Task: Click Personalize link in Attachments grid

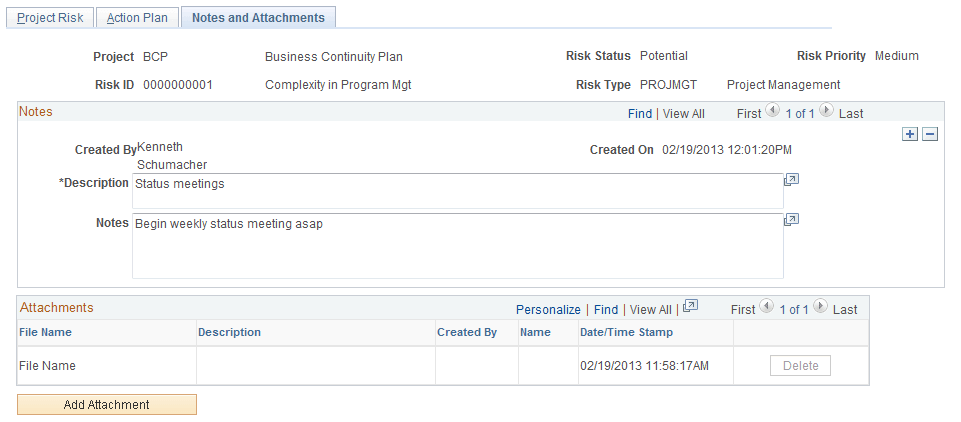Action: click(x=548, y=310)
